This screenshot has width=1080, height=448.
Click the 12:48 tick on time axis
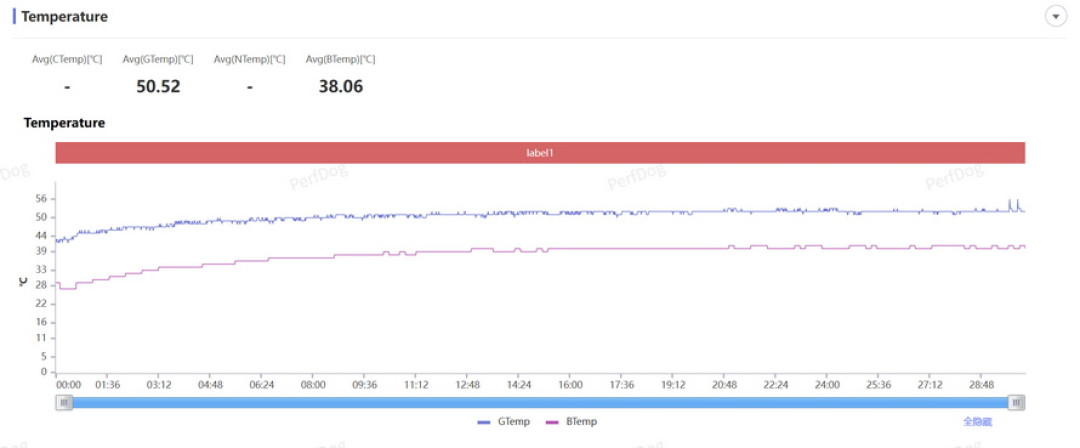467,385
